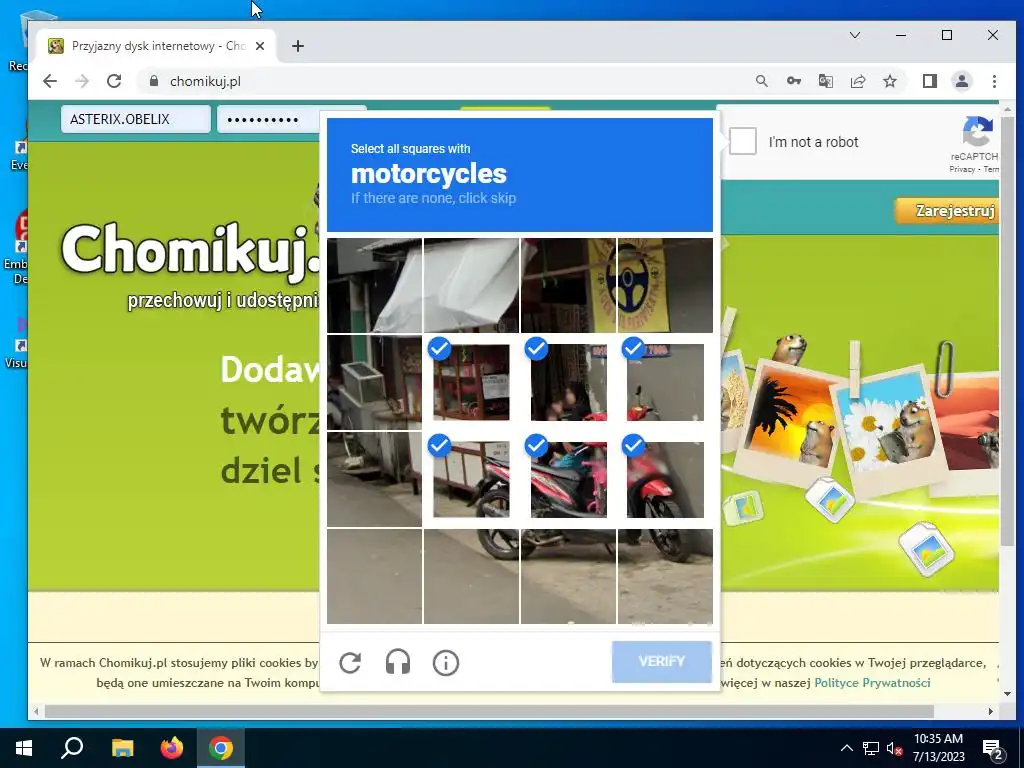The image size is (1024, 768).
Task: Open captcha help info icon
Action: (446, 663)
